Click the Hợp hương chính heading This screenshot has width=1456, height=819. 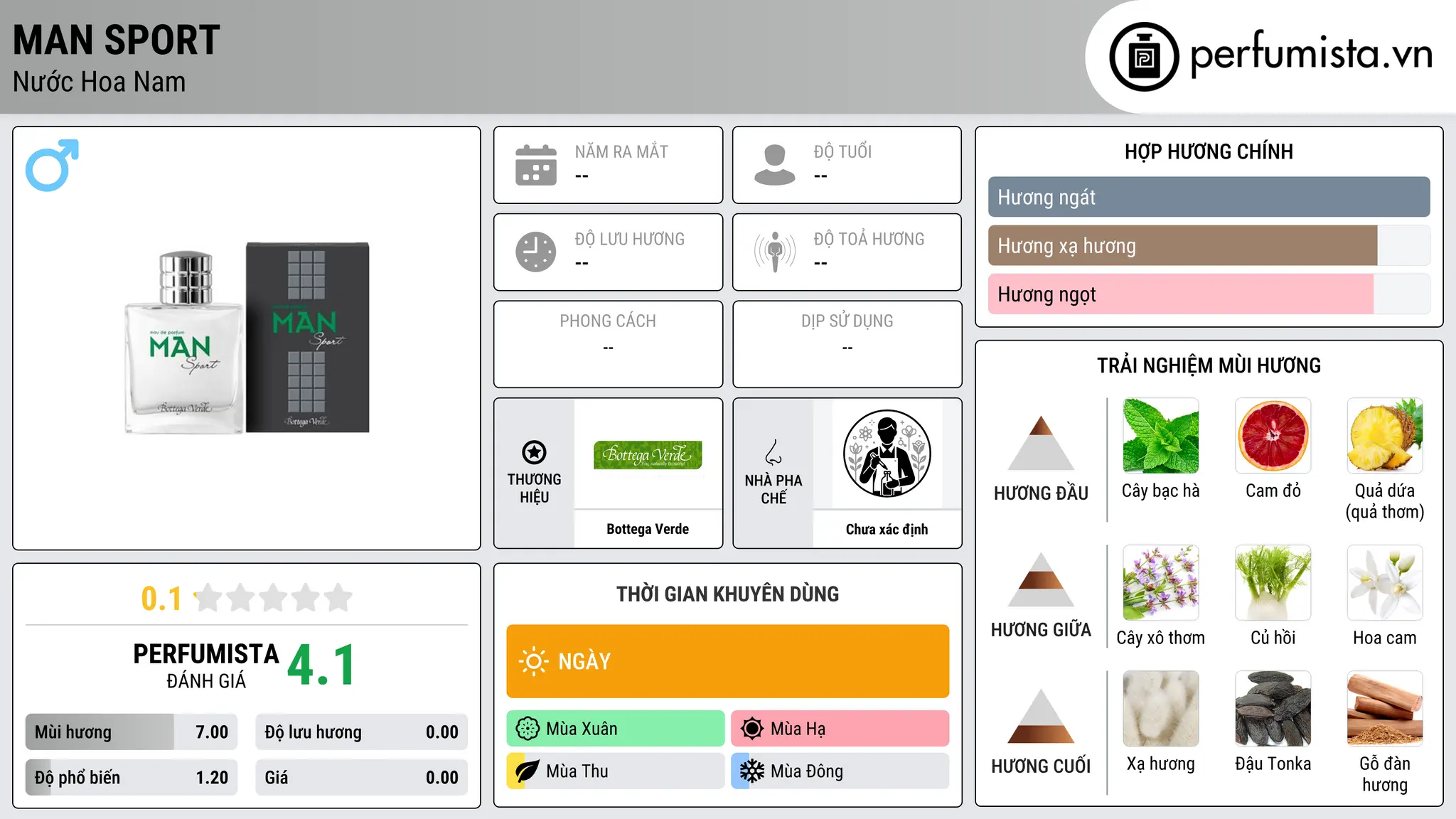point(1209,151)
